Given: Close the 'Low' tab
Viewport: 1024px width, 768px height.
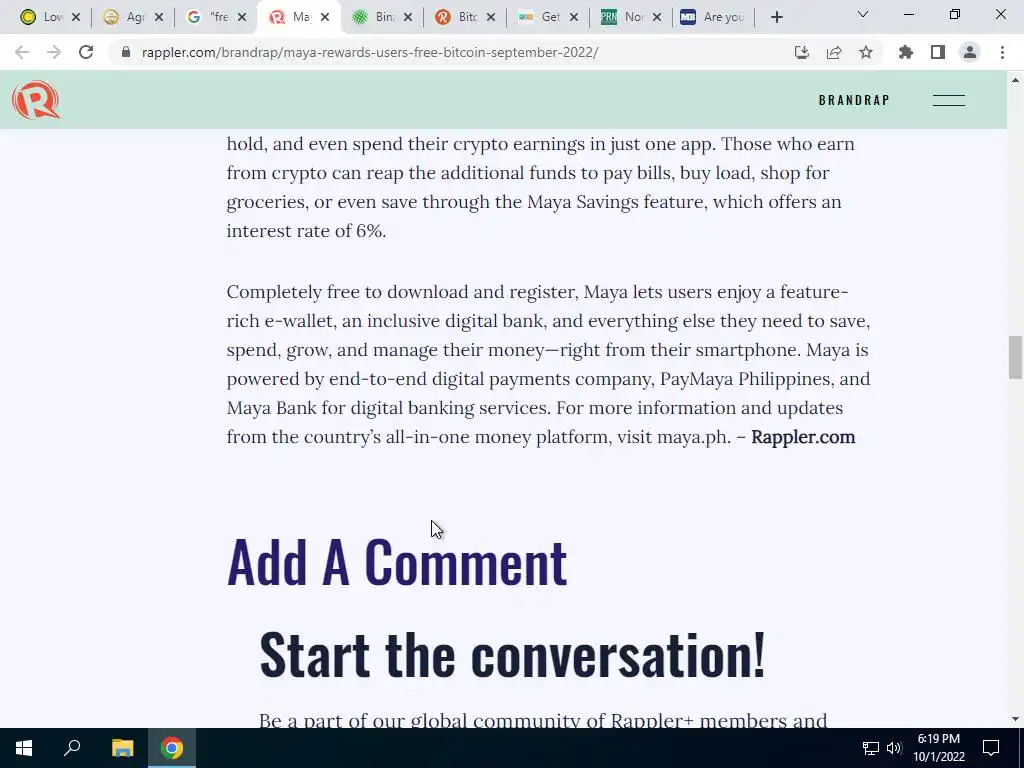Looking at the screenshot, I should click(x=76, y=17).
